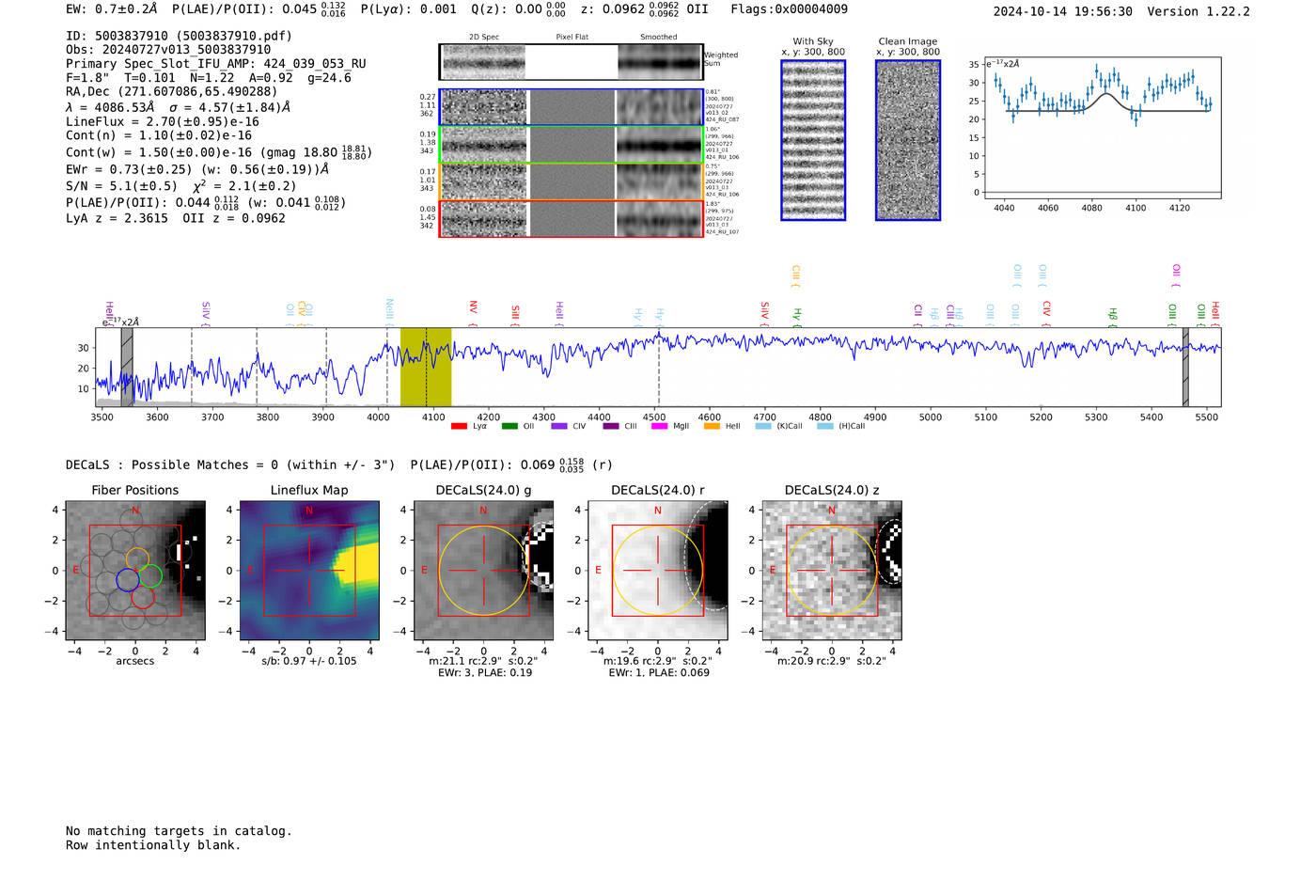The image size is (1316, 896).
Task: Select the DECaLS(24.0) z image
Action: pyautogui.click(x=832, y=570)
